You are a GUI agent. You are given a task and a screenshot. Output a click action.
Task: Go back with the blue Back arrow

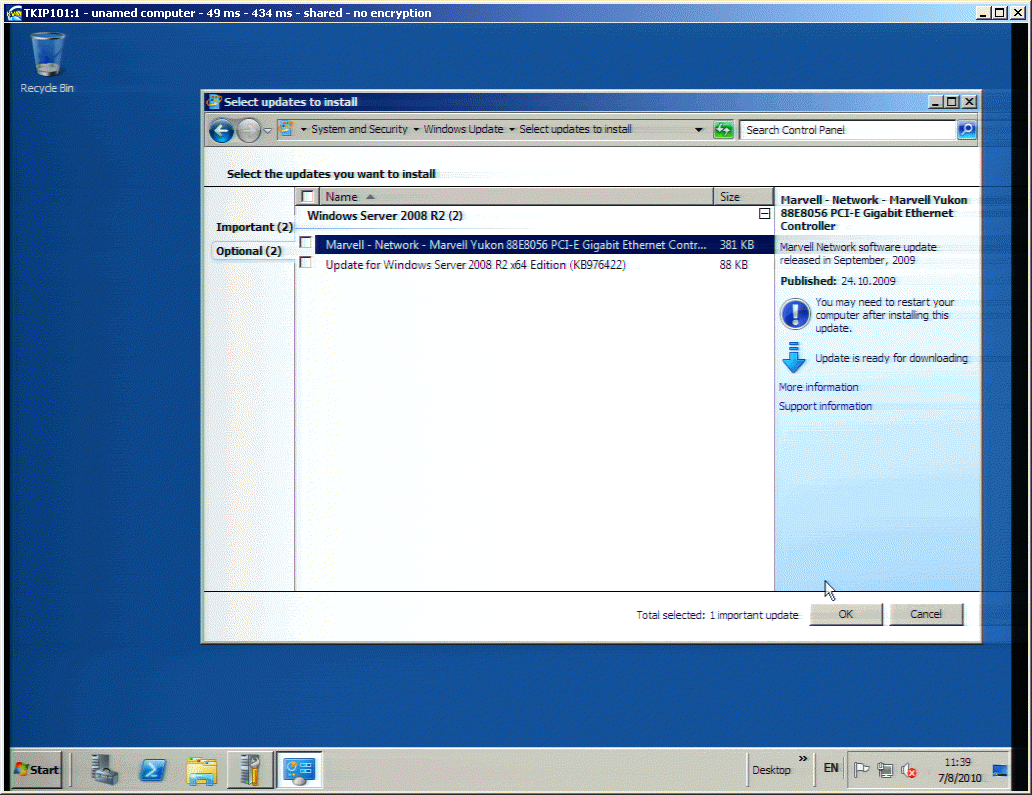coord(222,130)
